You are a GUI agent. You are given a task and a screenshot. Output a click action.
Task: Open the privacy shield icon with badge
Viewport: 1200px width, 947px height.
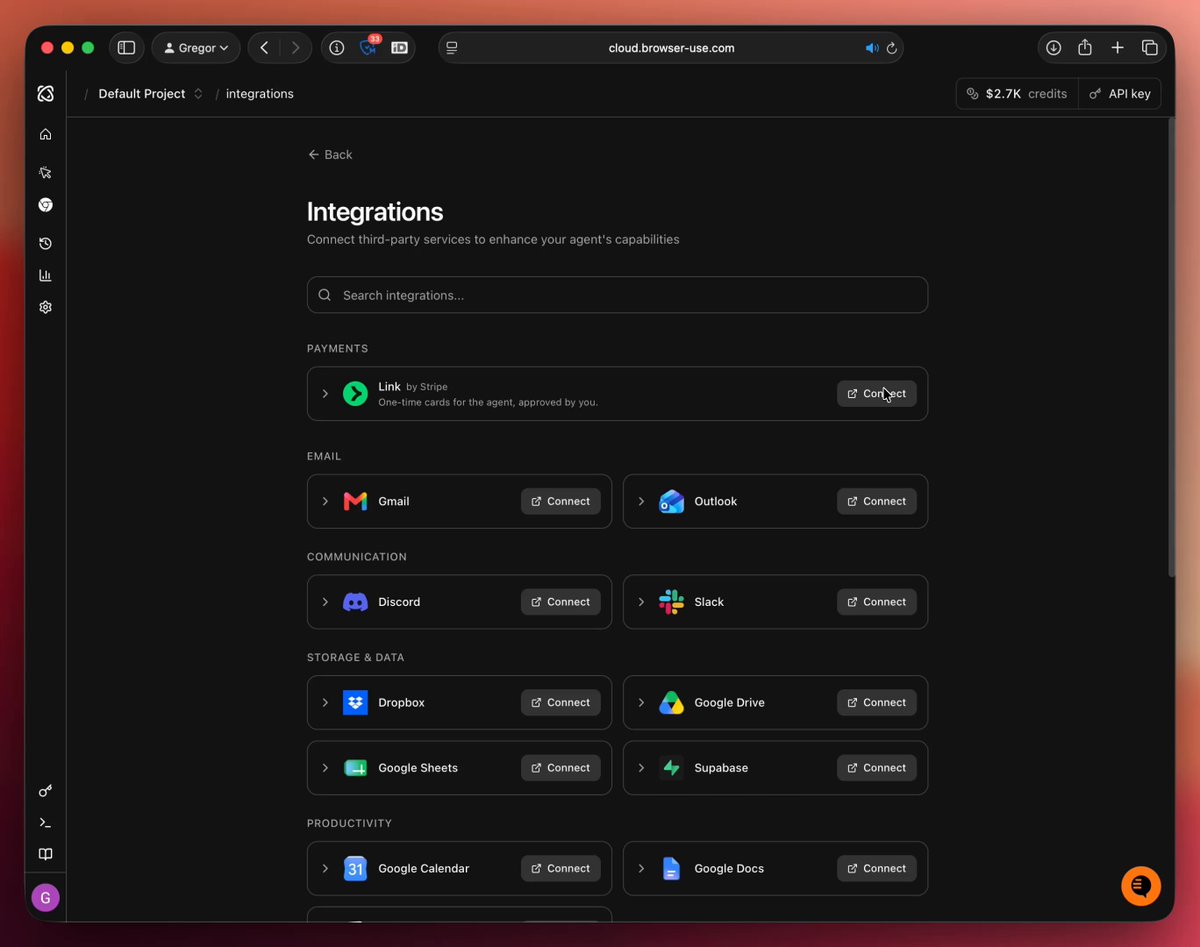tap(369, 47)
